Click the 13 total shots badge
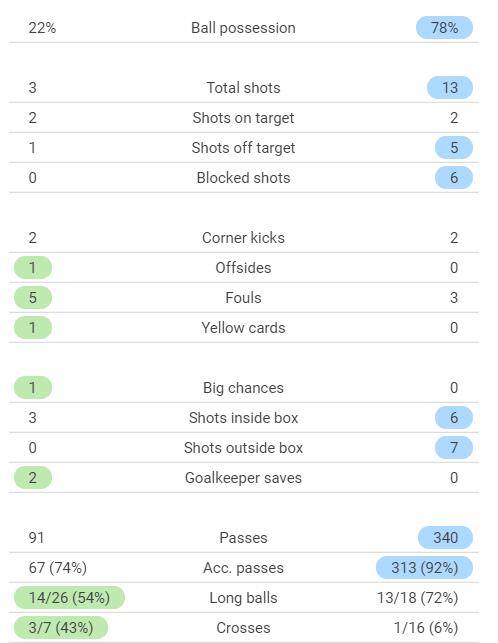This screenshot has width=498, height=643. 450,88
